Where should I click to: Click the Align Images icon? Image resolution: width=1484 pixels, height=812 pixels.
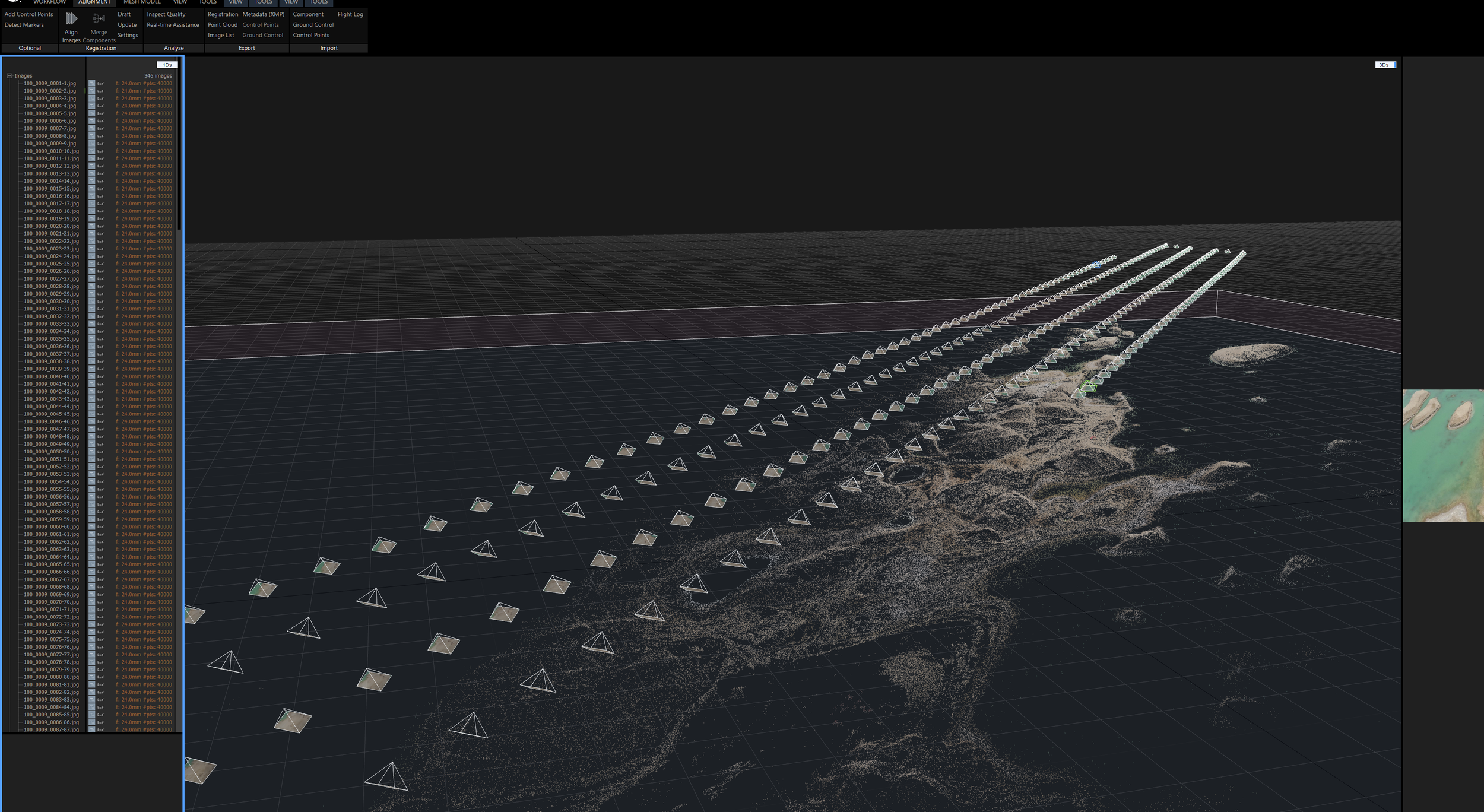[x=71, y=19]
